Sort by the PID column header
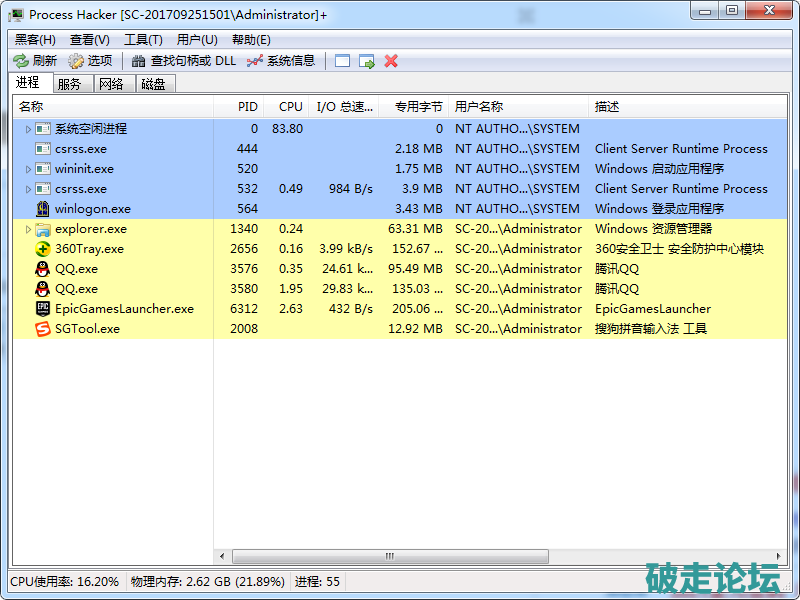 click(247, 107)
